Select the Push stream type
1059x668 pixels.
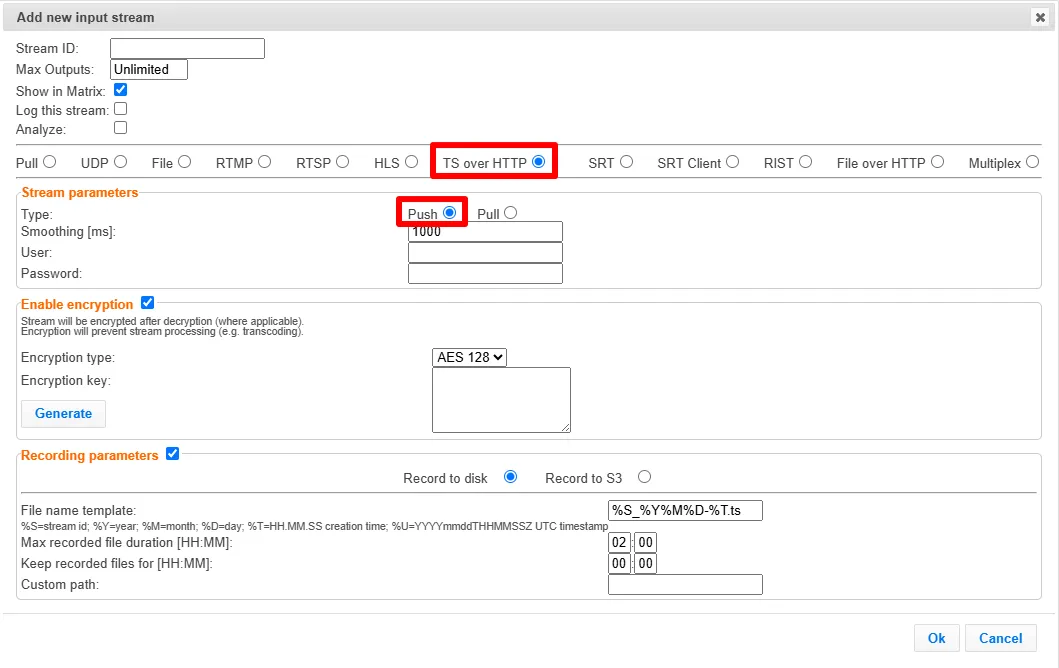(x=449, y=213)
